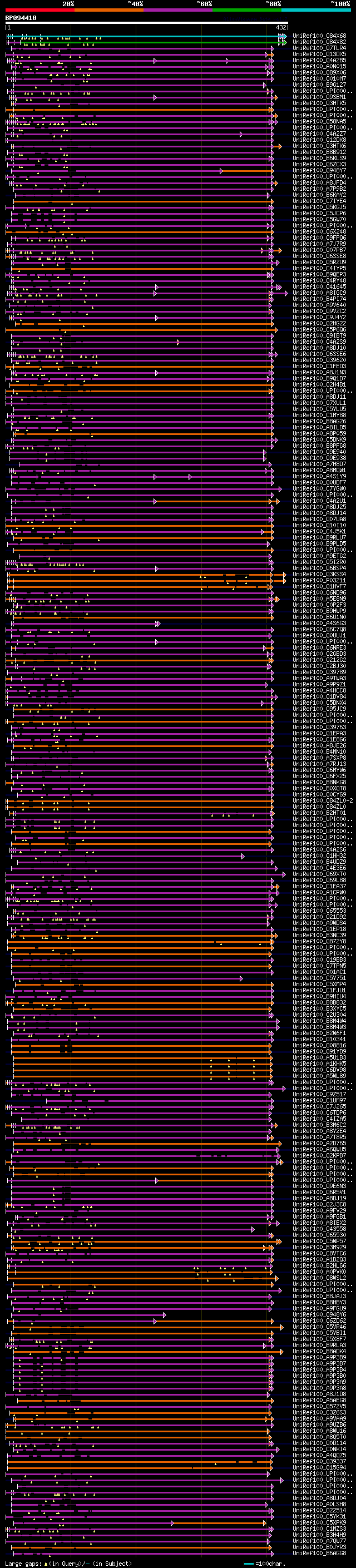Click the white query sequence bar

pos(147,23)
